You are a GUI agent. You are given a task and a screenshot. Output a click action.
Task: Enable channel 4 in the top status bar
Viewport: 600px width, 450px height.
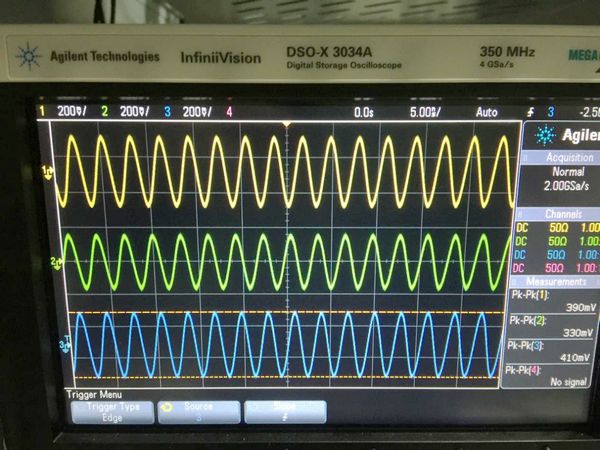[x=229, y=111]
